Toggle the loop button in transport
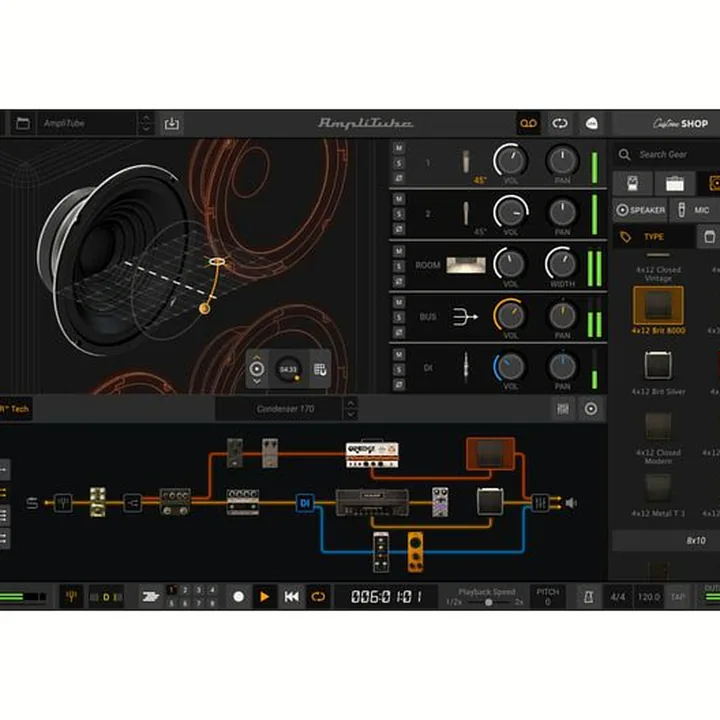Screen dimensions: 720x720 [x=318, y=596]
